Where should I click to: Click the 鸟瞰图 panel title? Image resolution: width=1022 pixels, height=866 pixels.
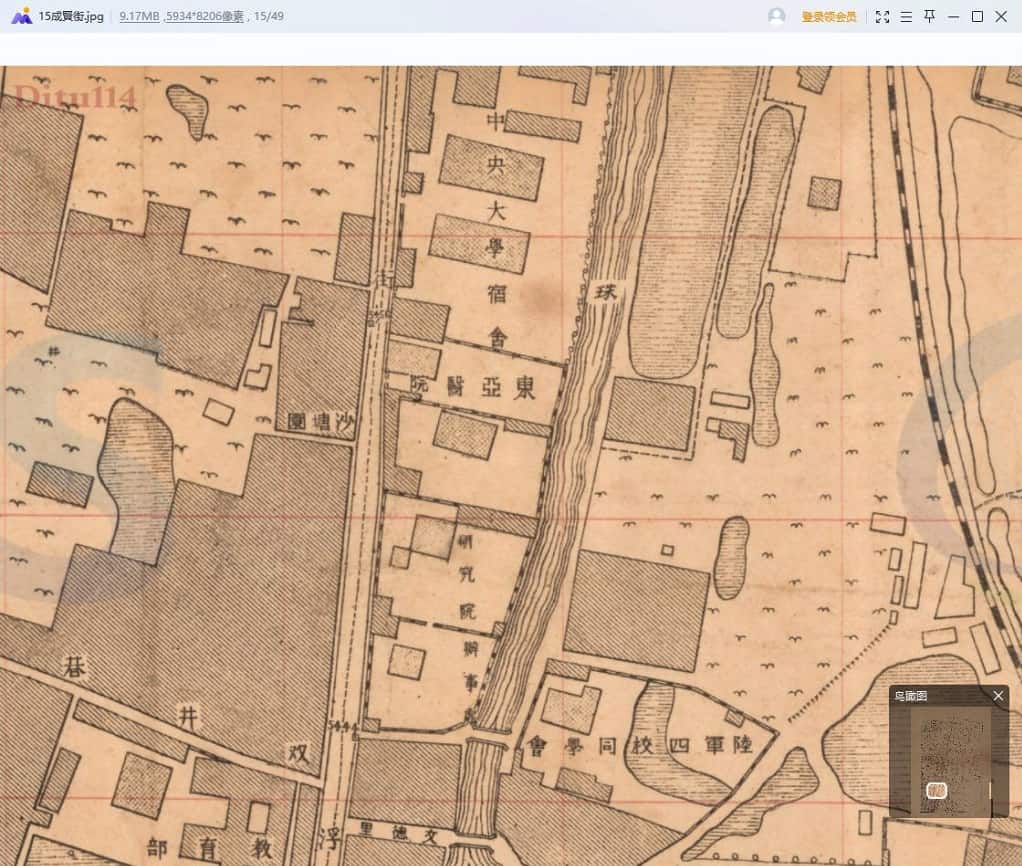pos(911,696)
